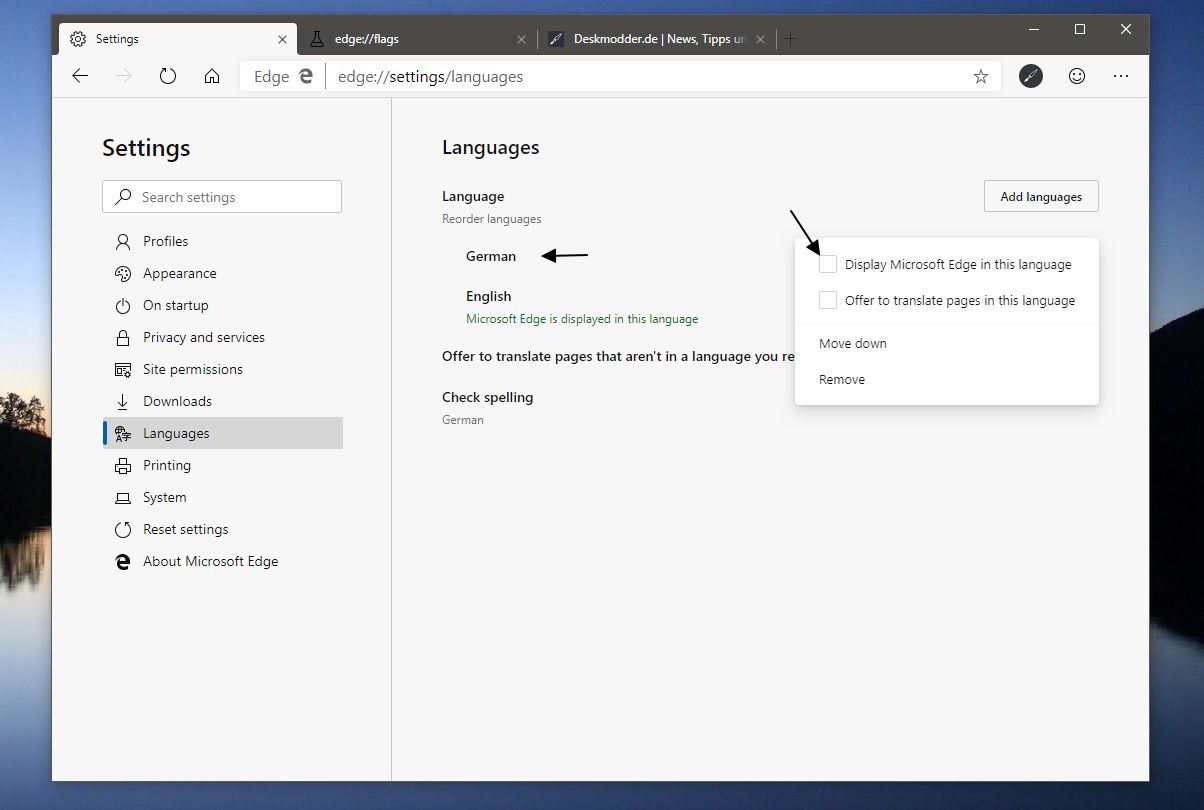Close the Settings tab

[x=283, y=39]
